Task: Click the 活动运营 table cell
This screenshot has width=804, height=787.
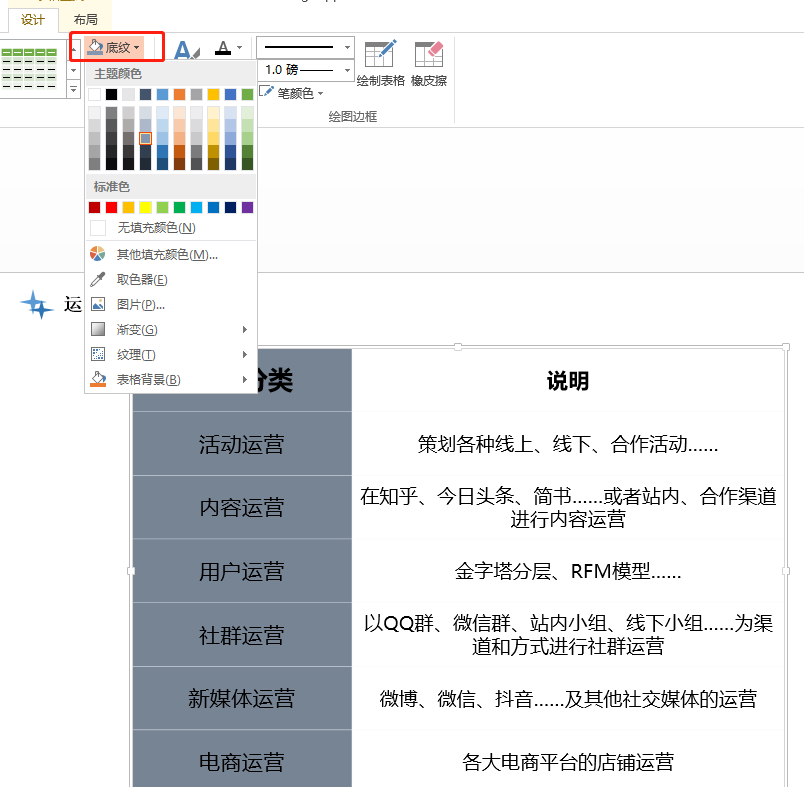Action: coord(242,444)
